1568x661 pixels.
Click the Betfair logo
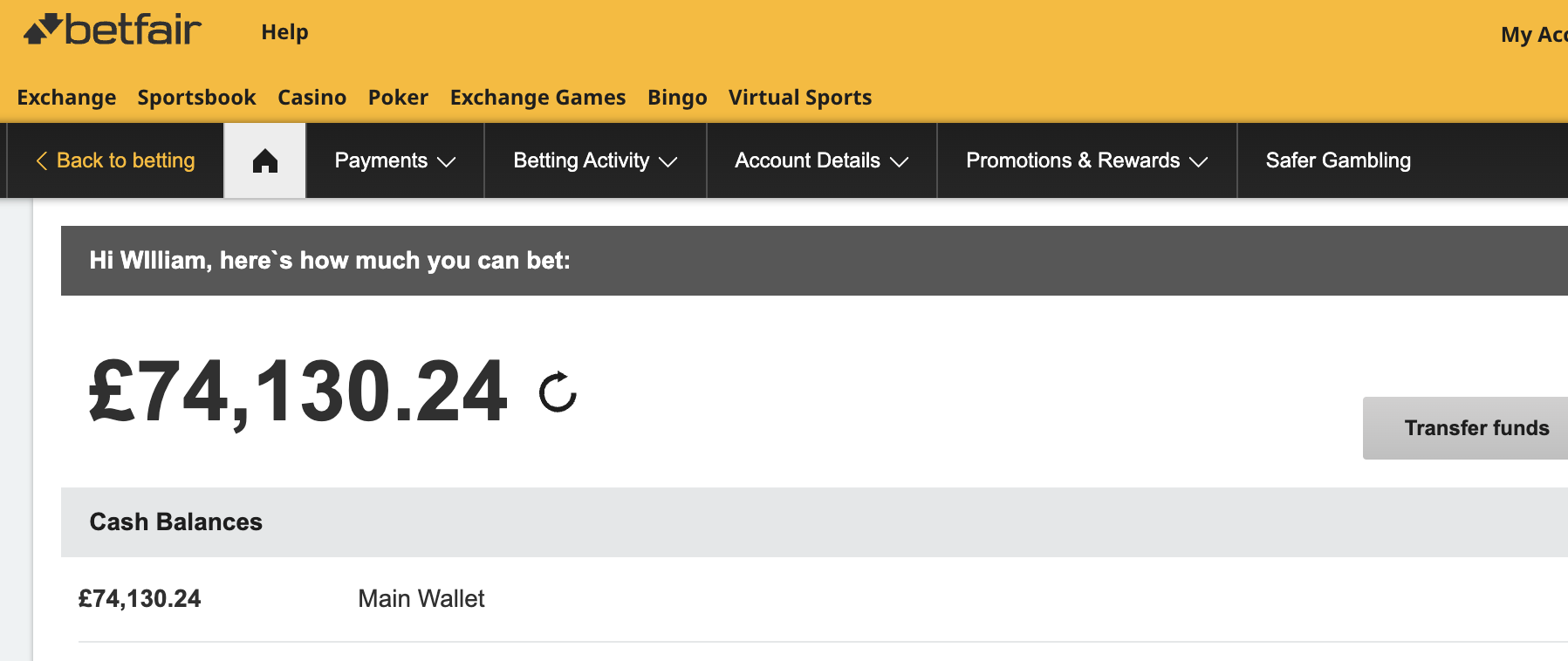113,31
